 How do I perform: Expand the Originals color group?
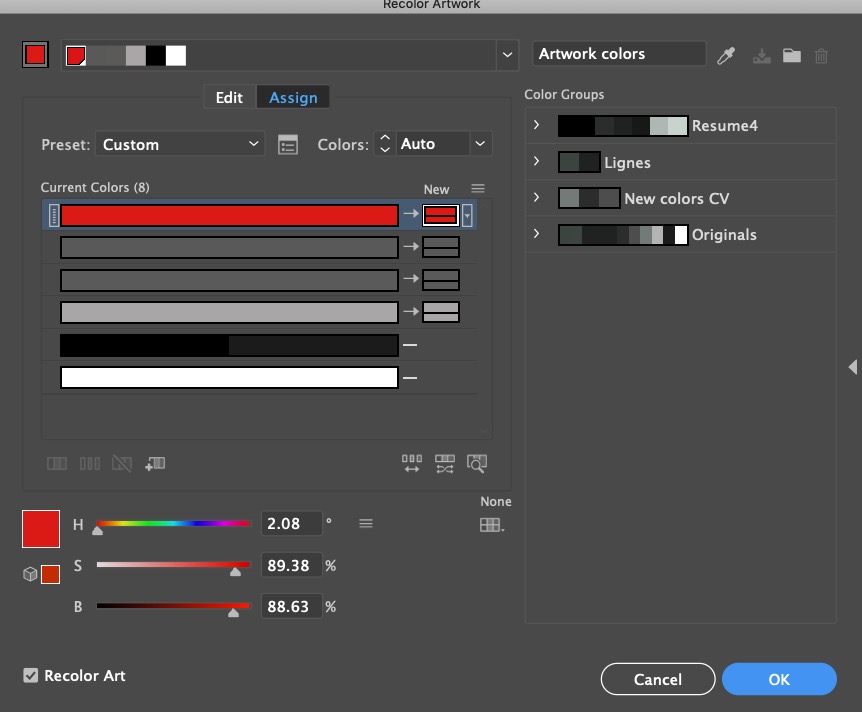tap(536, 234)
